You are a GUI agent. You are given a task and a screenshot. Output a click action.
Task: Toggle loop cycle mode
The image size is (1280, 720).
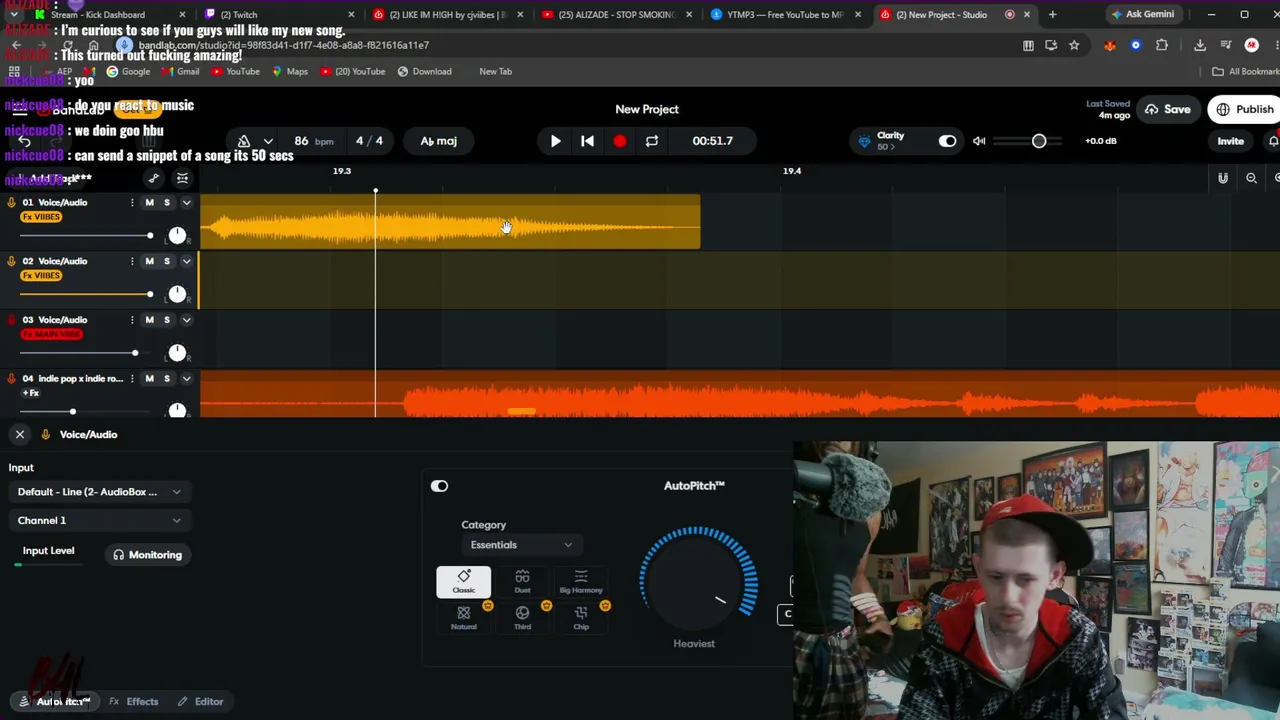pyautogui.click(x=652, y=141)
